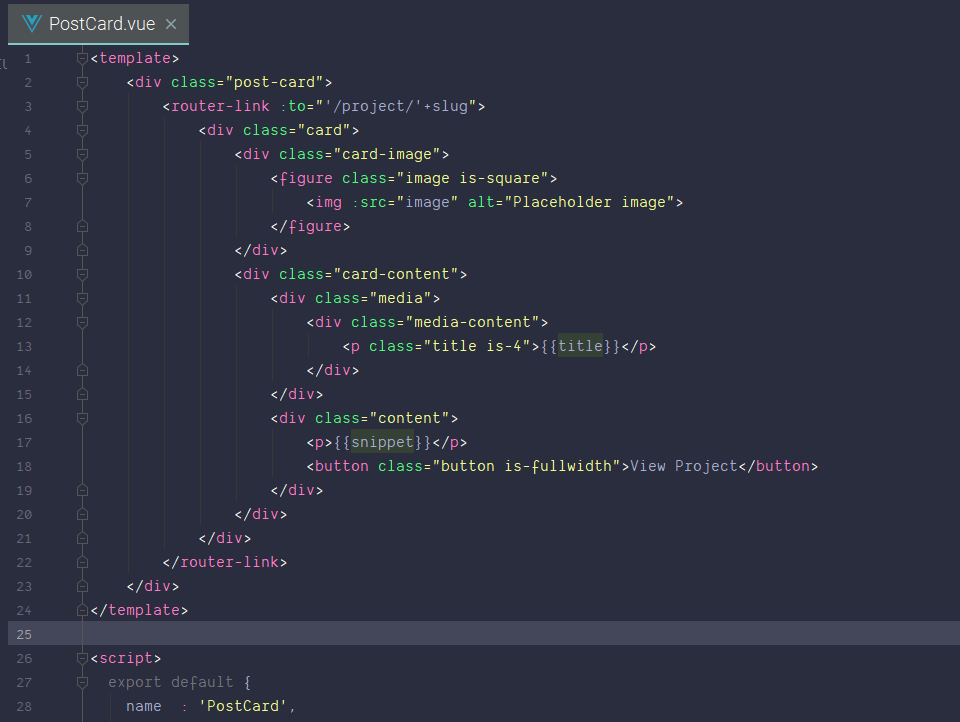
Task: Click the {{title}} interpolation variable
Action: (581, 346)
